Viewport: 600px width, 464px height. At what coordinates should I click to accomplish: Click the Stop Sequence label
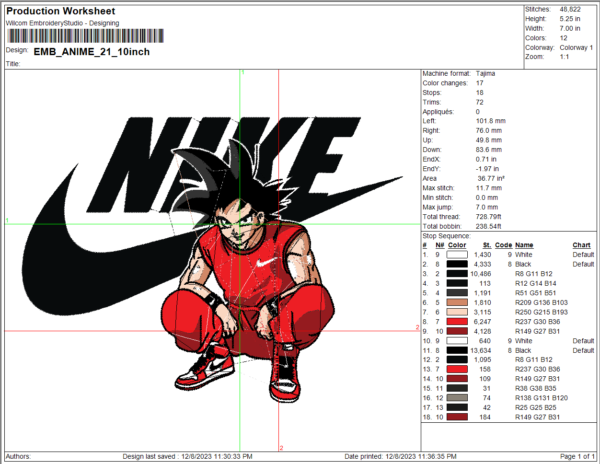(446, 236)
